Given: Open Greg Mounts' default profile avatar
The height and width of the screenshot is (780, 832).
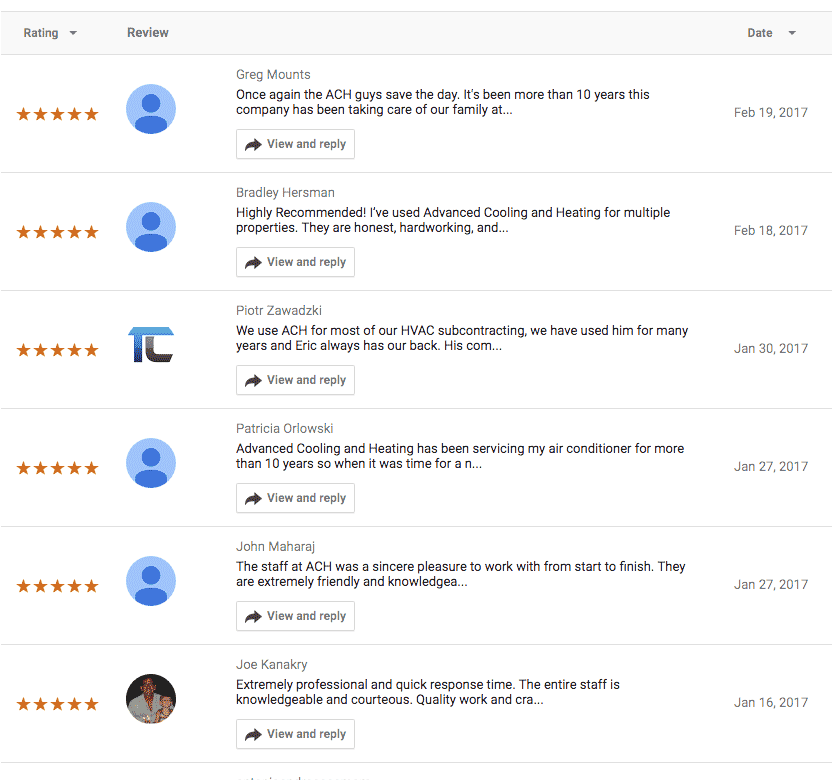Looking at the screenshot, I should 151,109.
